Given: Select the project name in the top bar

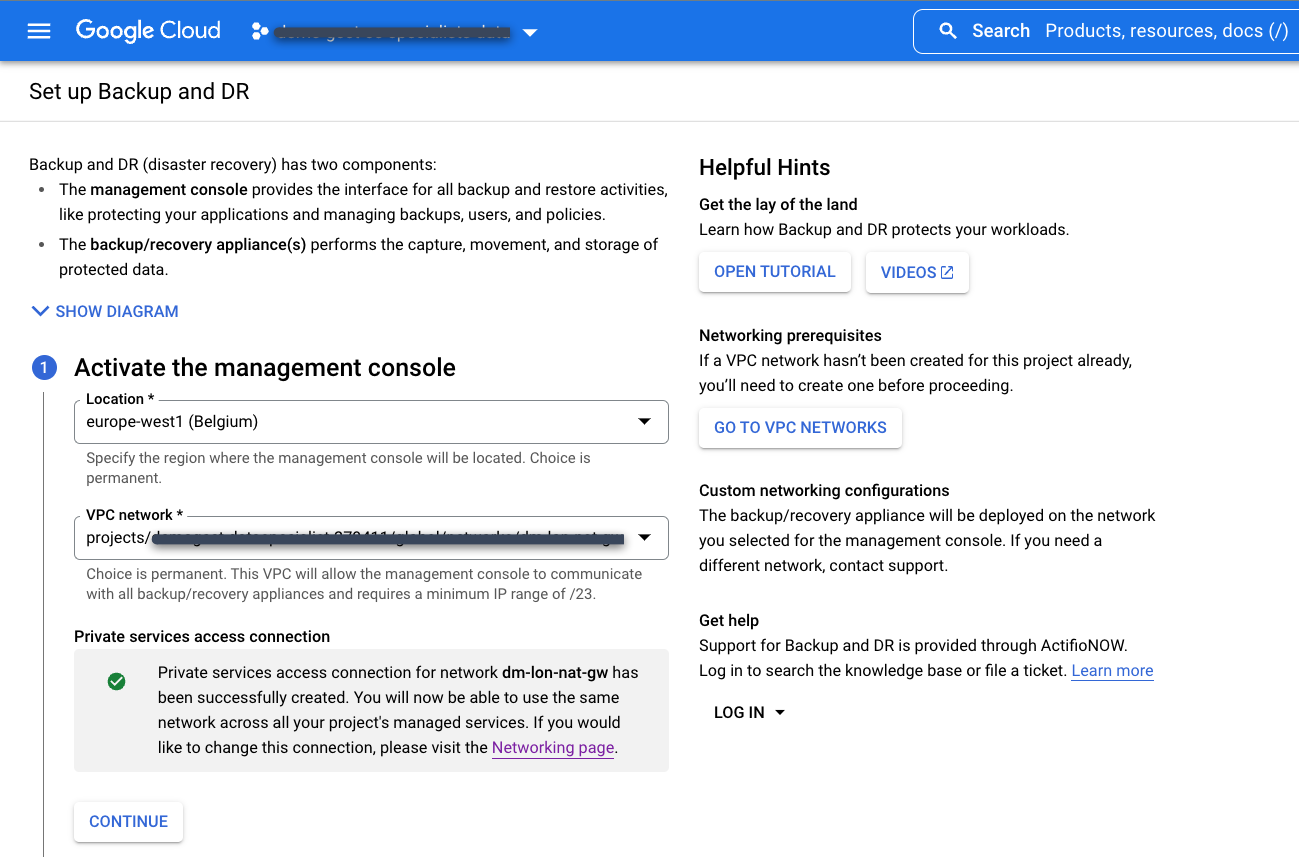Looking at the screenshot, I should click(390, 31).
